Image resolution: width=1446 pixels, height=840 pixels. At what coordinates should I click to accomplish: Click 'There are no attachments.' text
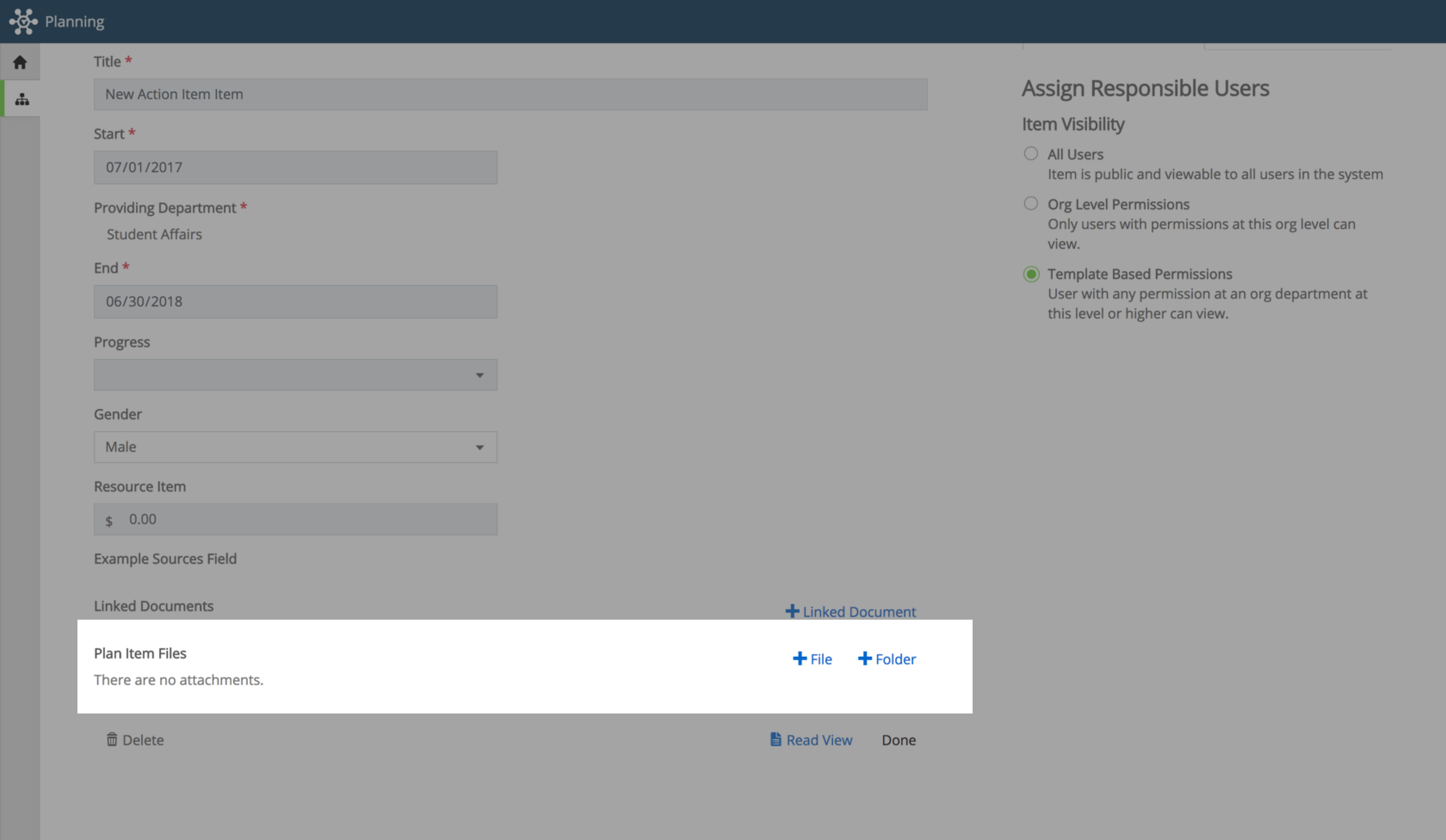178,680
